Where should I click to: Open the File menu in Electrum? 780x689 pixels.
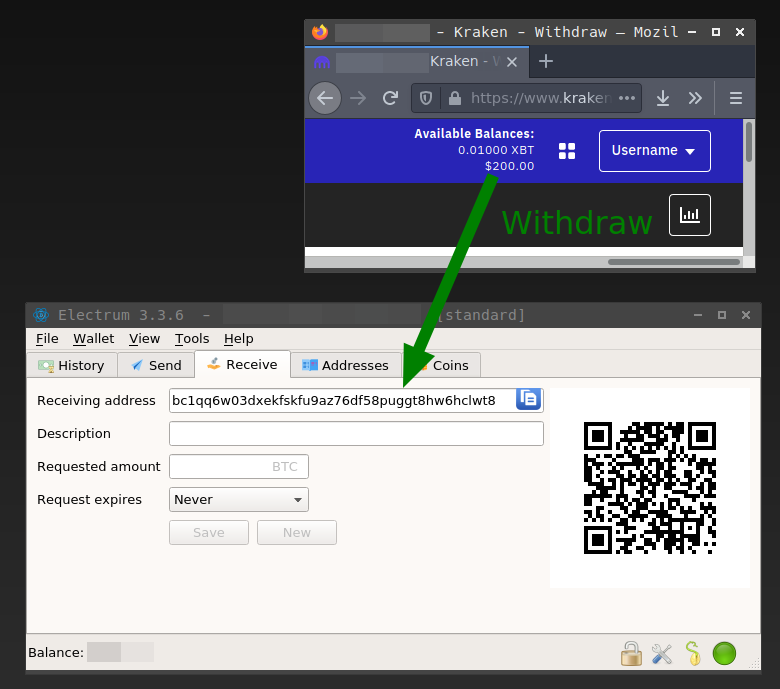point(47,338)
